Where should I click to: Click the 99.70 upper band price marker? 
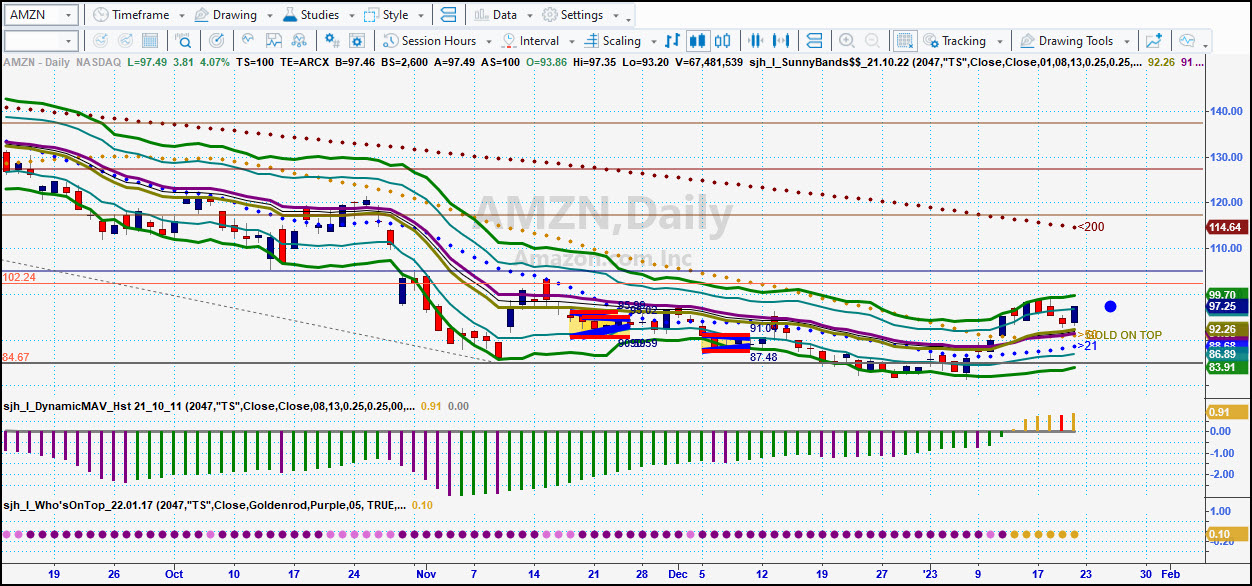[x=1225, y=294]
